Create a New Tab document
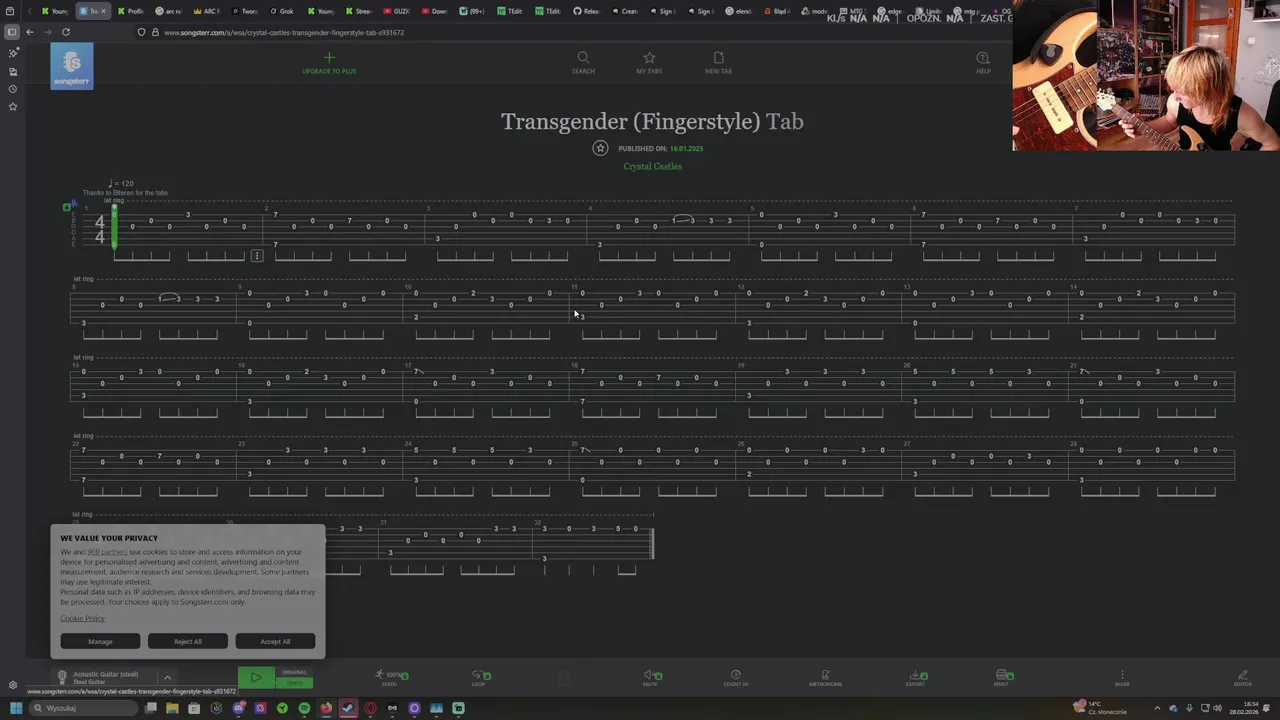Viewport: 1280px width, 720px height. pyautogui.click(x=718, y=62)
